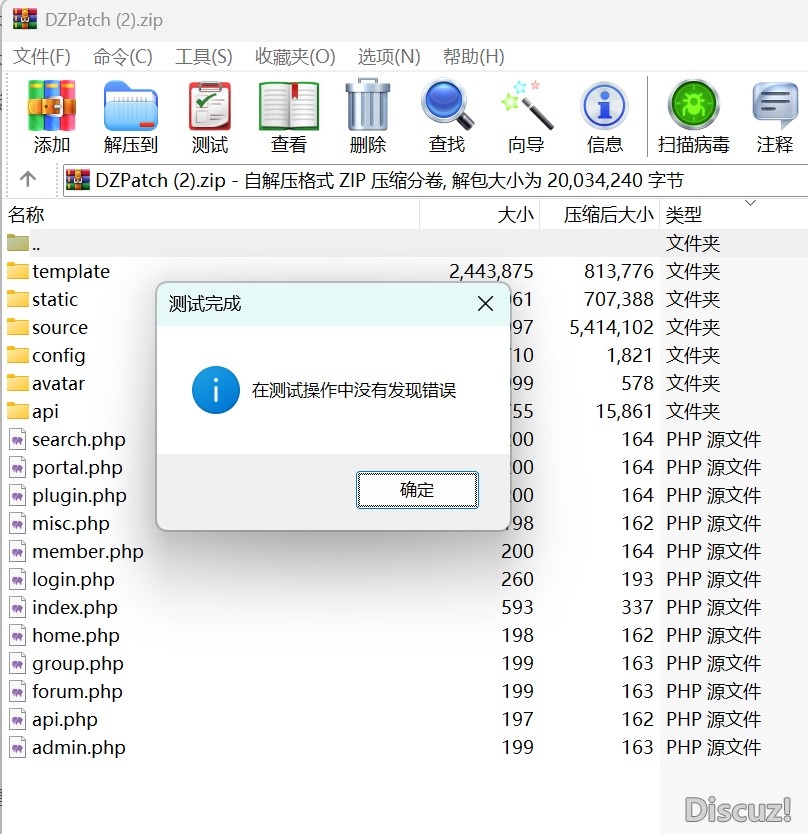This screenshot has height=834, width=808.
Task: Click the parent folder '..' icon
Action: pos(18,243)
